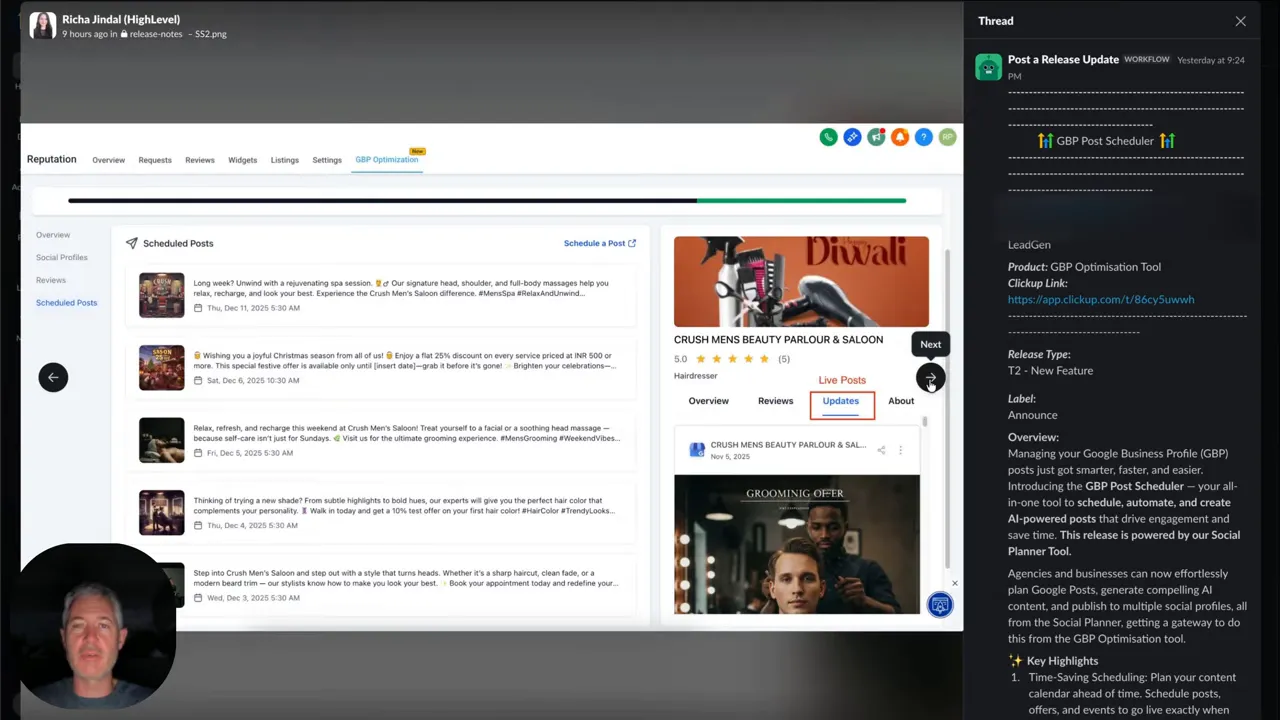Select Scheduled Posts in the left sidebar
The height and width of the screenshot is (720, 1280).
pyautogui.click(x=67, y=302)
